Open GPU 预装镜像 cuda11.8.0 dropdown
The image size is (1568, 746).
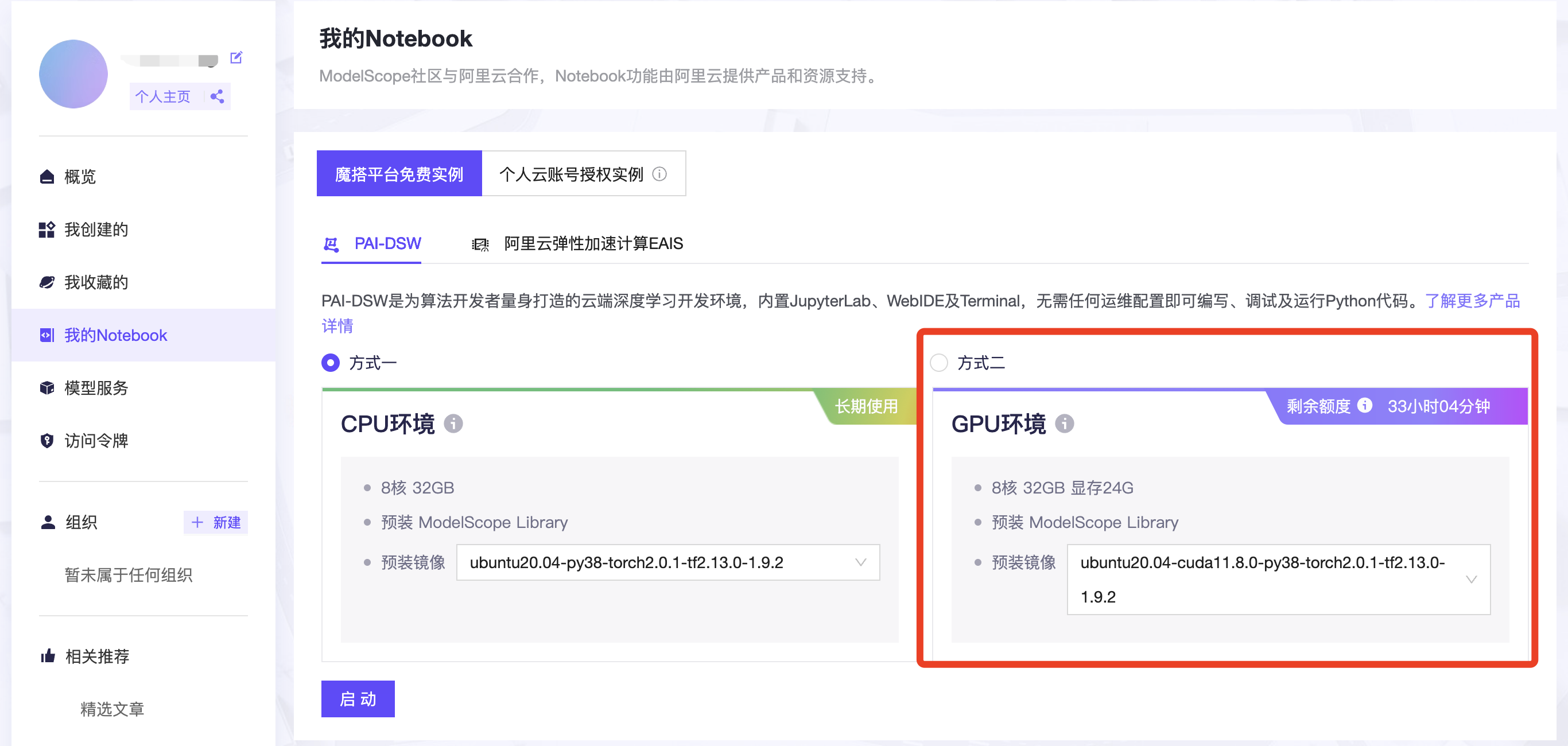pos(1279,579)
